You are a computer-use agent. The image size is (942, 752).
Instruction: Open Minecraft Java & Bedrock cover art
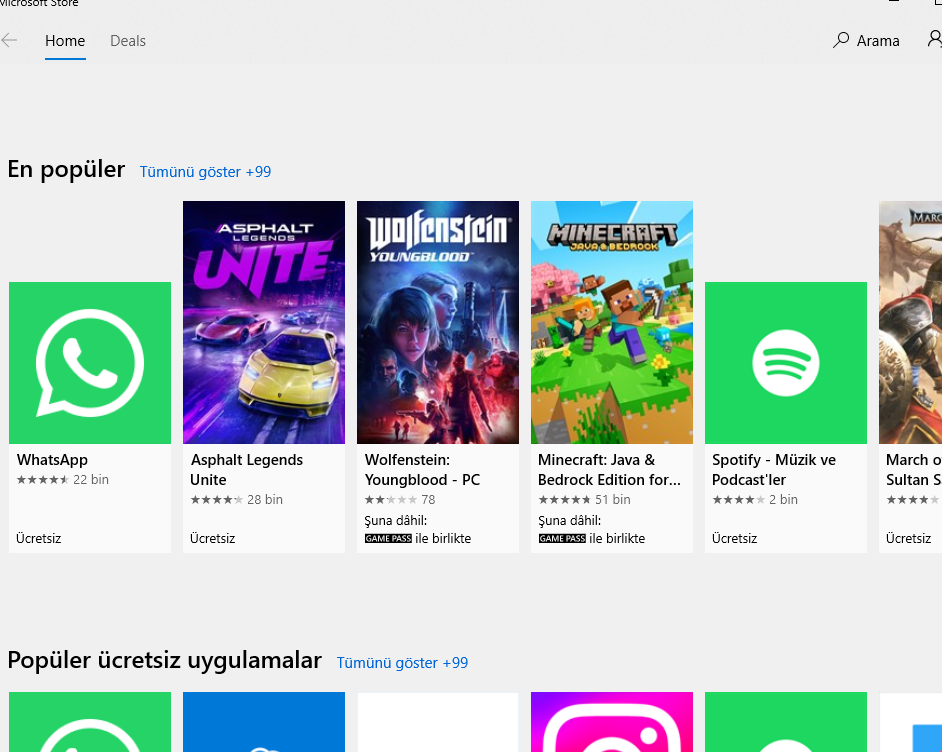(x=612, y=323)
